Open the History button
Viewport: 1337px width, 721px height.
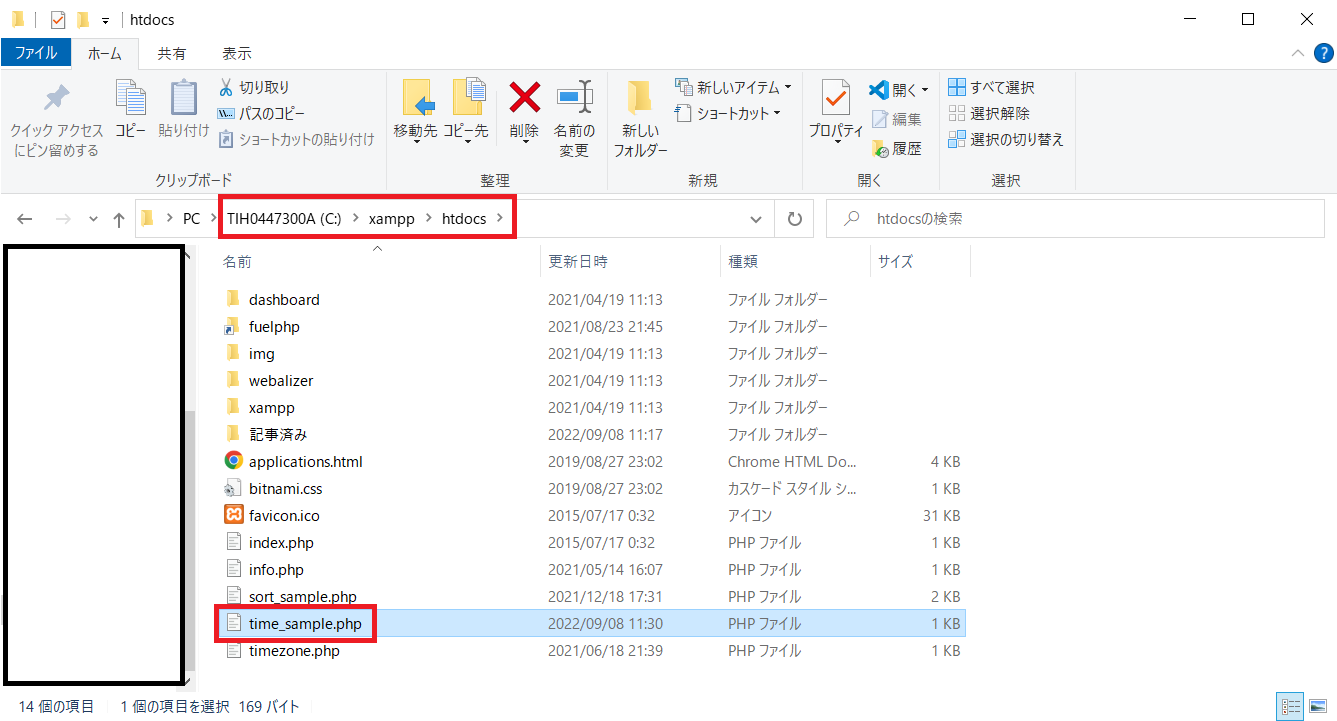click(x=896, y=149)
